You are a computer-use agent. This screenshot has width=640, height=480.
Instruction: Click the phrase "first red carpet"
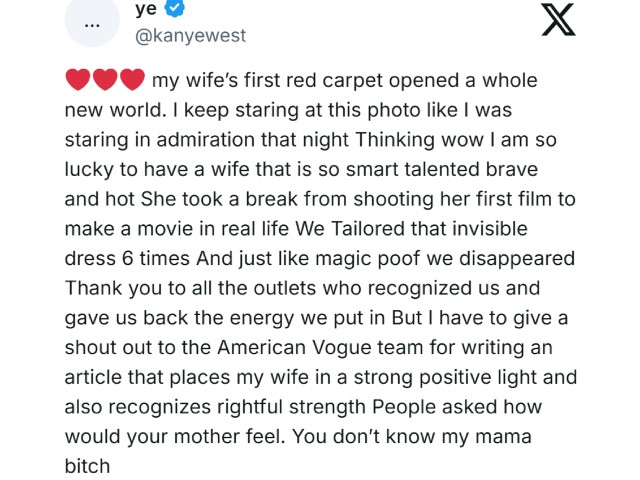[x=313, y=81]
